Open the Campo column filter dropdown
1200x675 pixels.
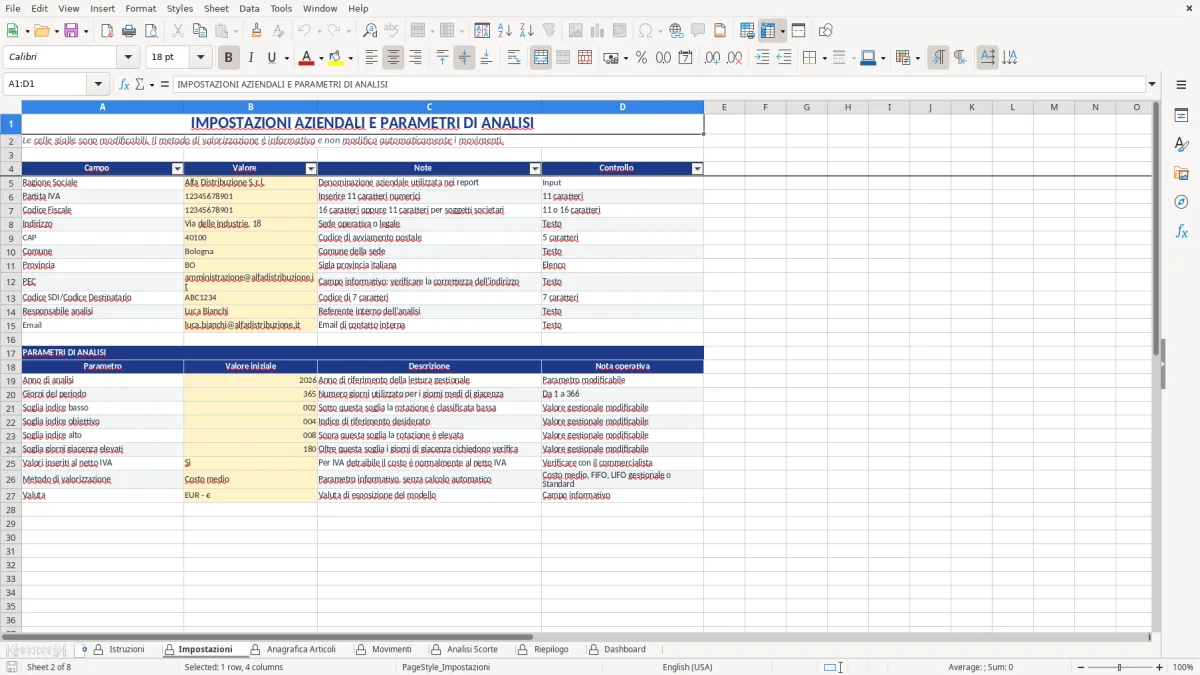(x=178, y=169)
